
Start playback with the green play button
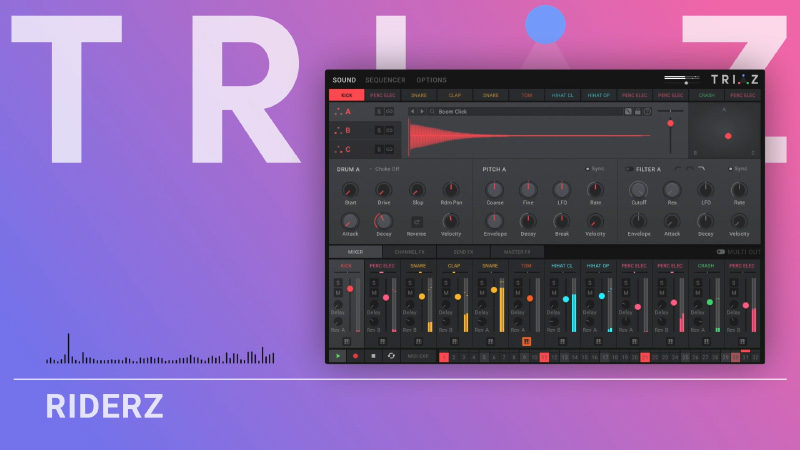338,356
